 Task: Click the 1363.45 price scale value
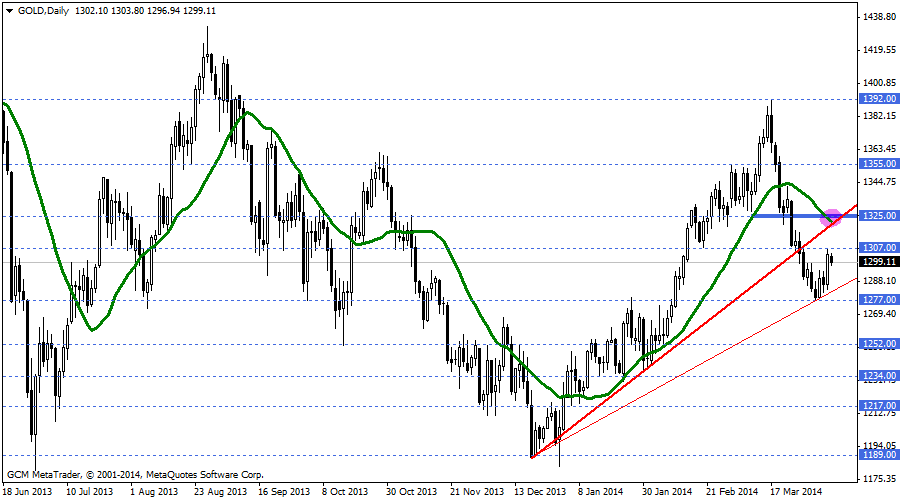[x=879, y=149]
